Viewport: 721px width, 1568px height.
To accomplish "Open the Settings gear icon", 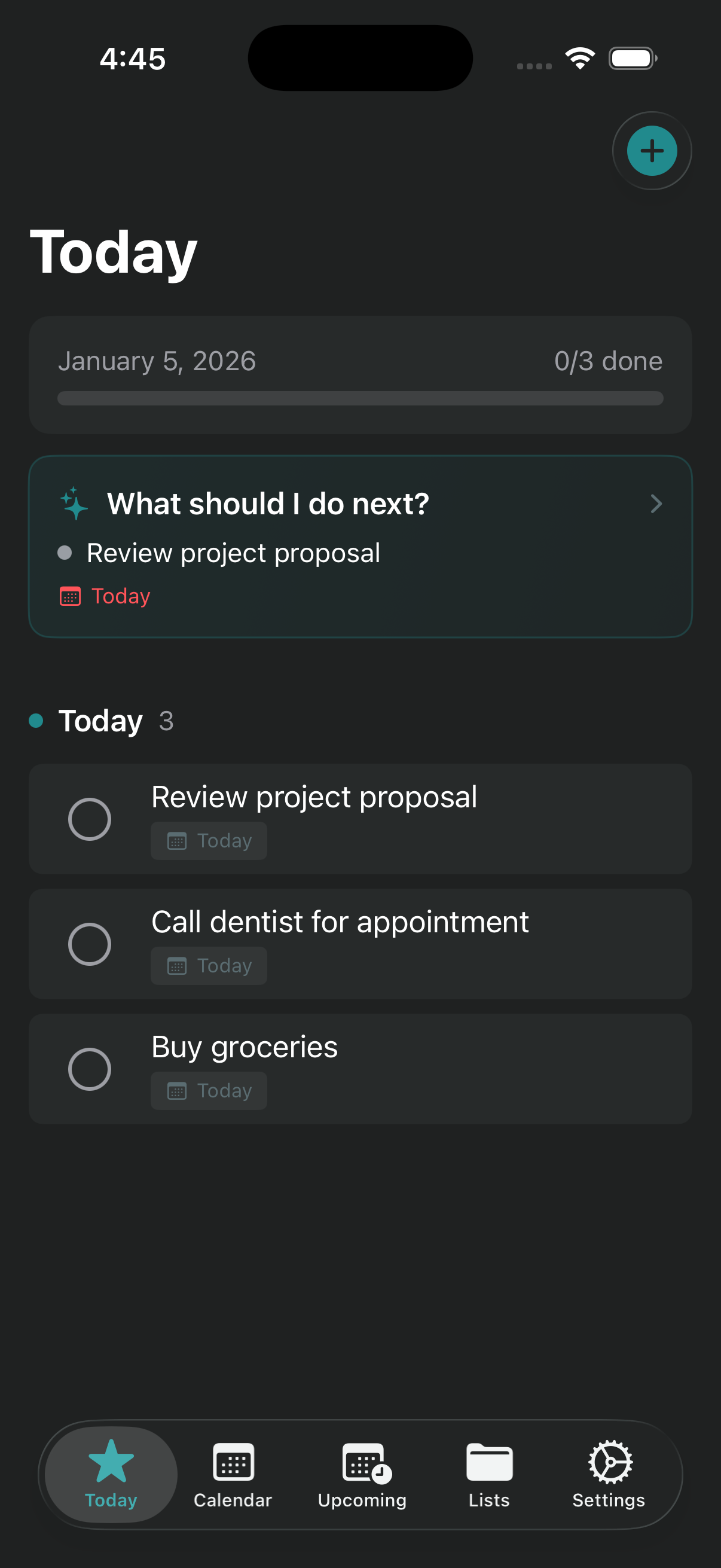I will [x=610, y=1462].
